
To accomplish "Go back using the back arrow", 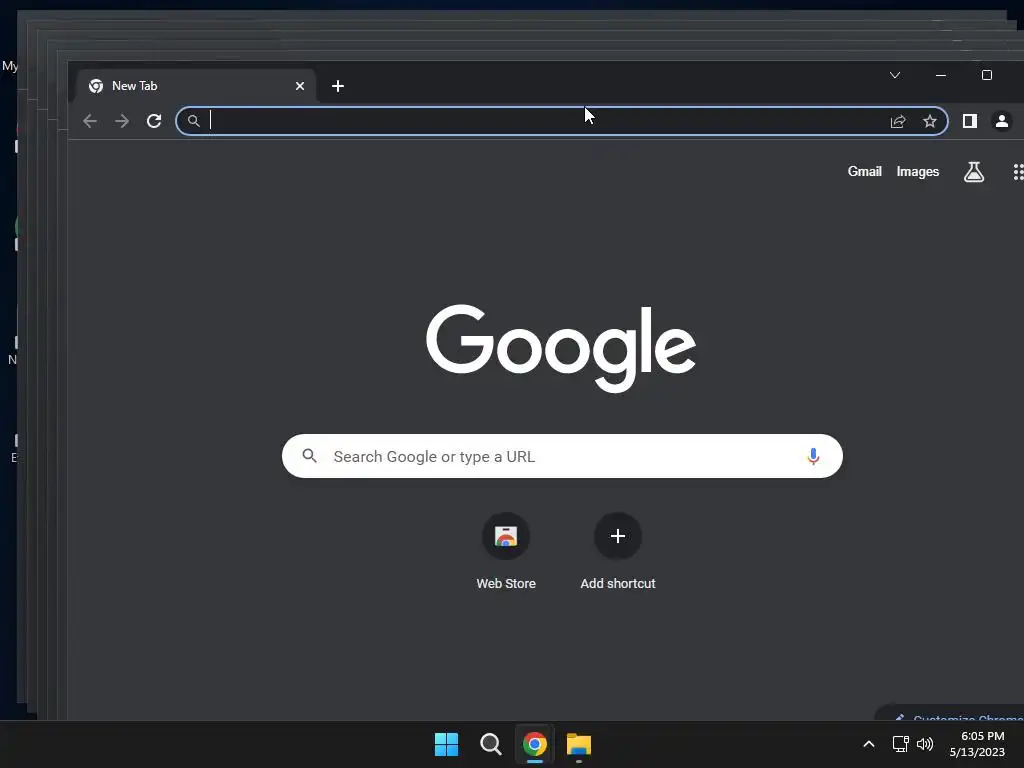I will tap(90, 121).
